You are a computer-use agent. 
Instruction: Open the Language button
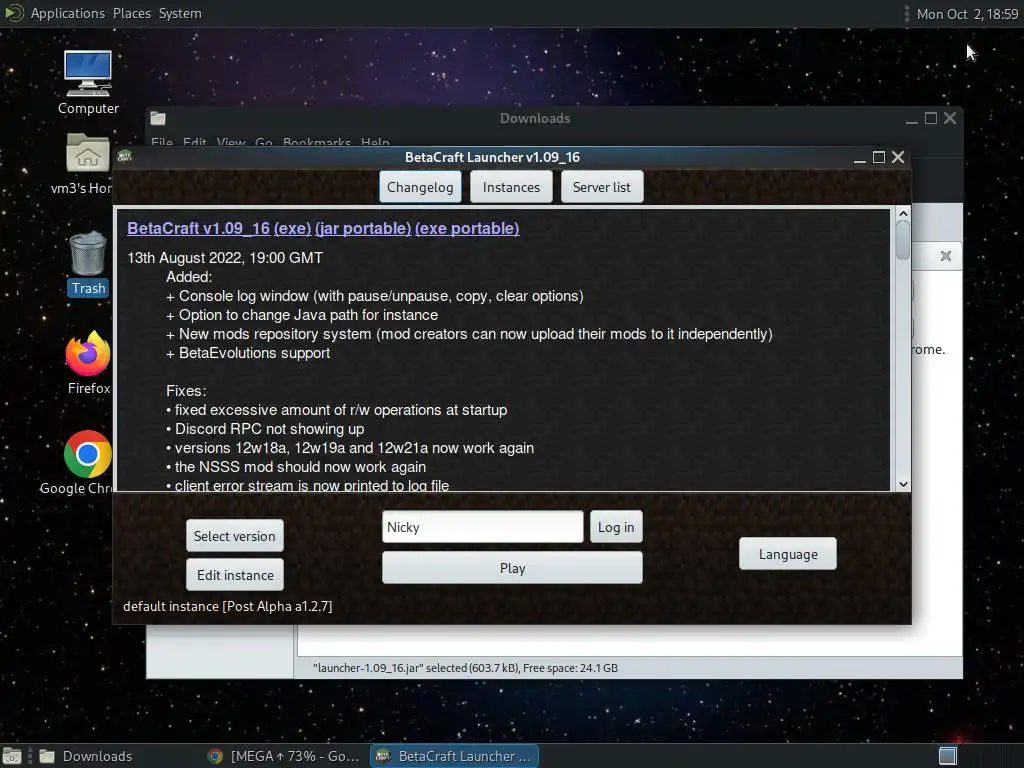(x=788, y=554)
